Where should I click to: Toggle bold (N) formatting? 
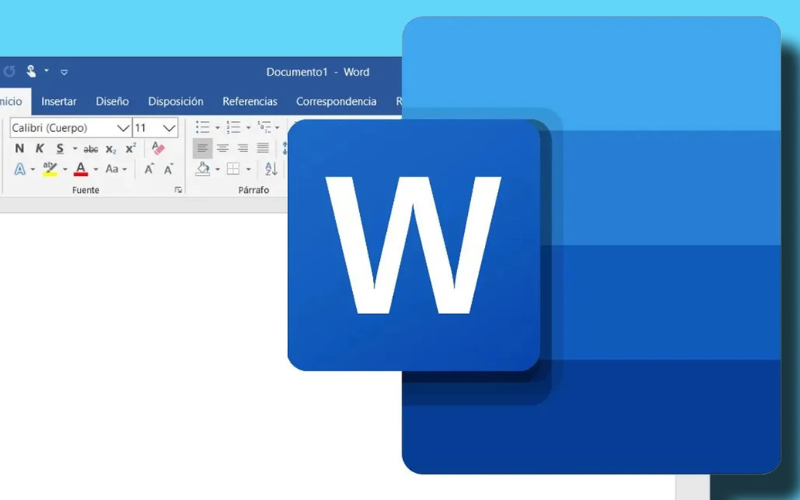19,148
